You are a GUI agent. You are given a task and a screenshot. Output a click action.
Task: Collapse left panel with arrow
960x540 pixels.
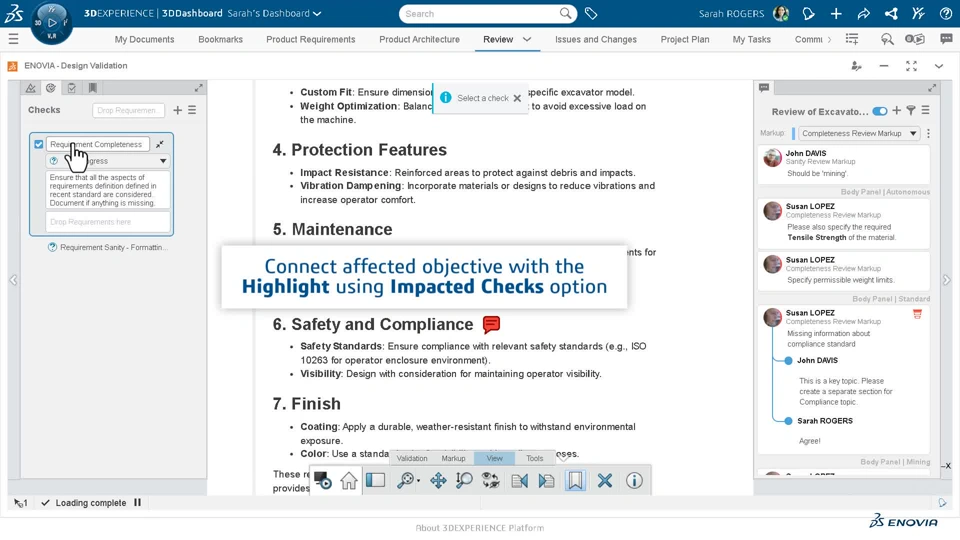click(x=13, y=280)
